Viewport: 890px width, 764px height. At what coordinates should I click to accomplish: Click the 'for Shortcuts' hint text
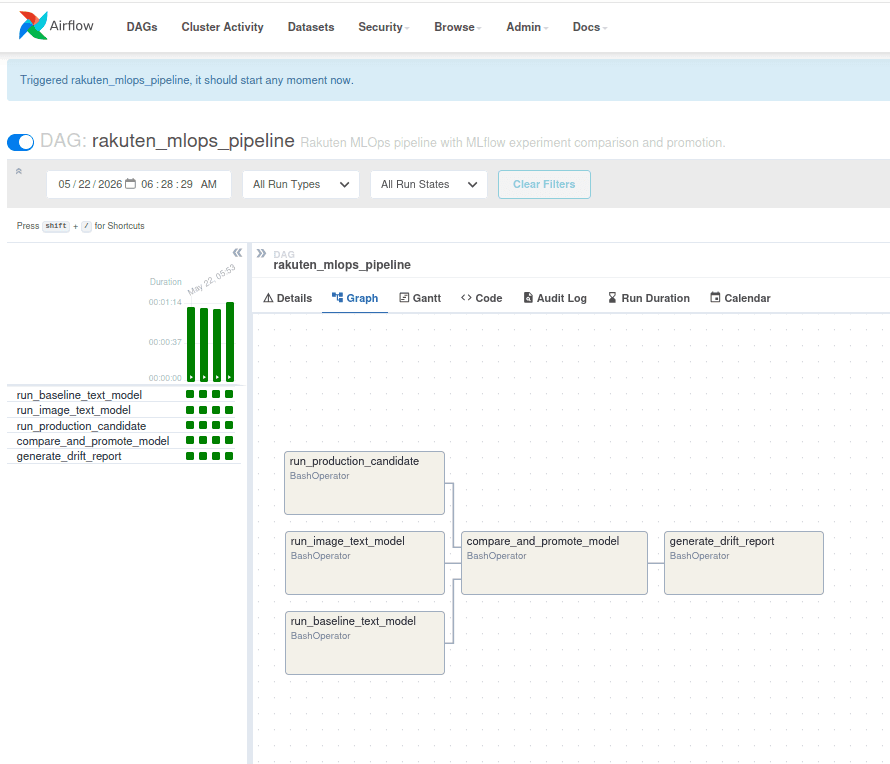click(x=119, y=226)
